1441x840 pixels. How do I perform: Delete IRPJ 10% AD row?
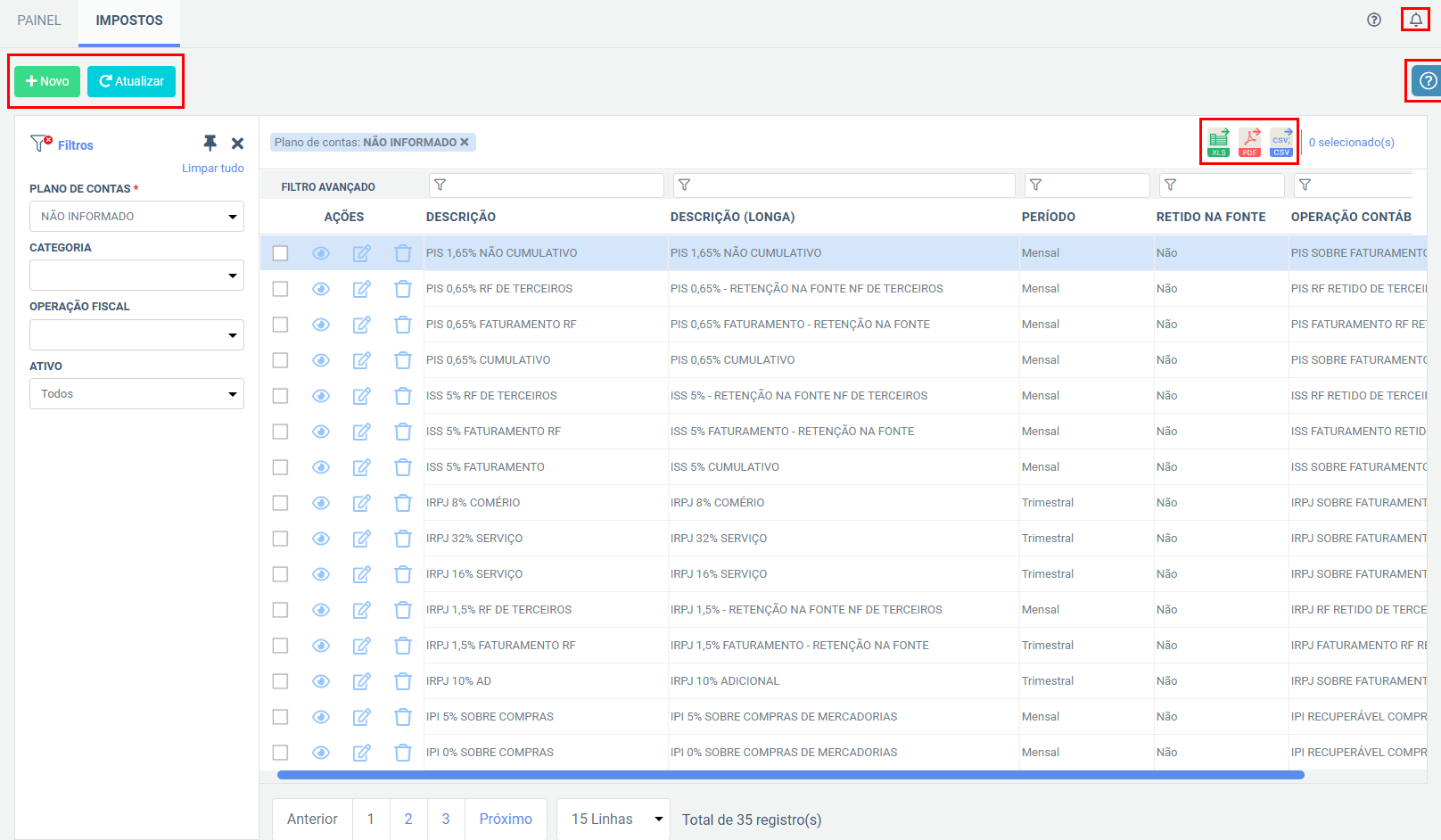click(403, 681)
